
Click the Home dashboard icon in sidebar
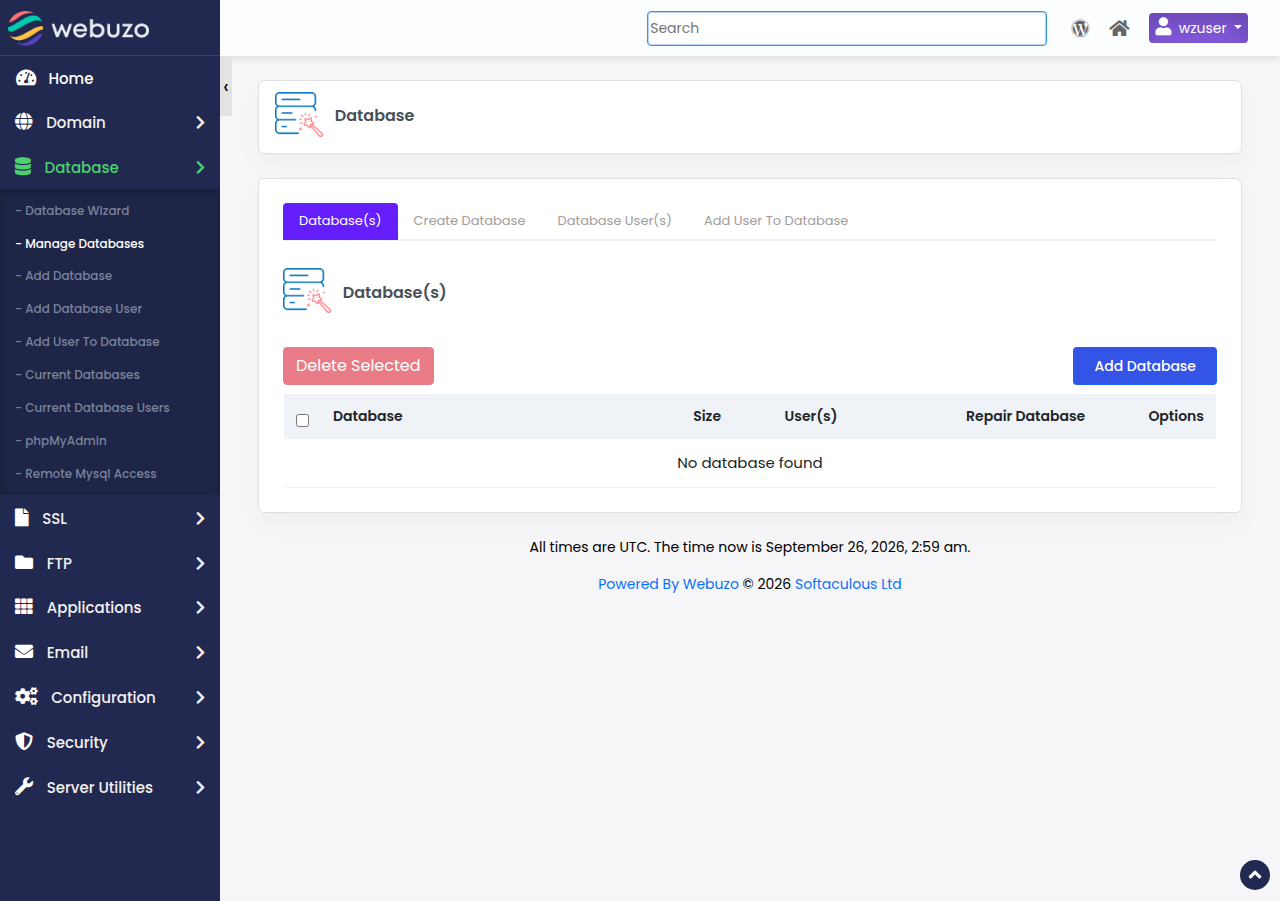coord(26,78)
